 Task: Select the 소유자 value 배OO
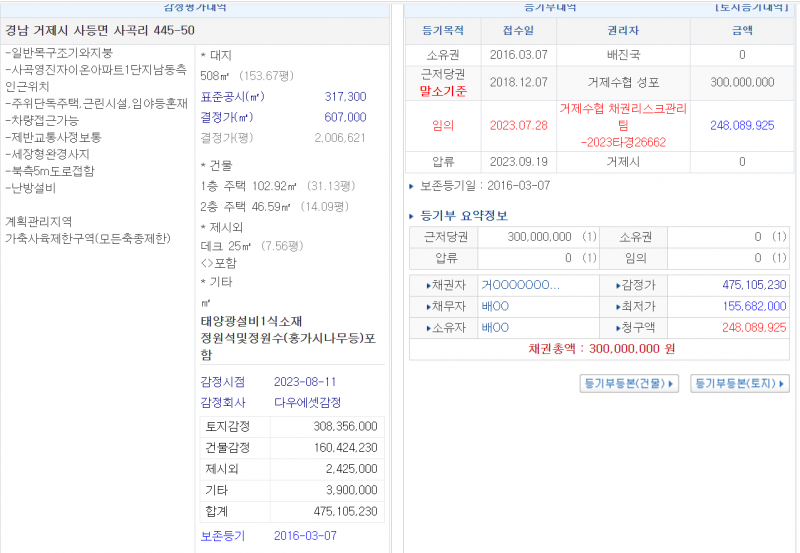point(495,328)
